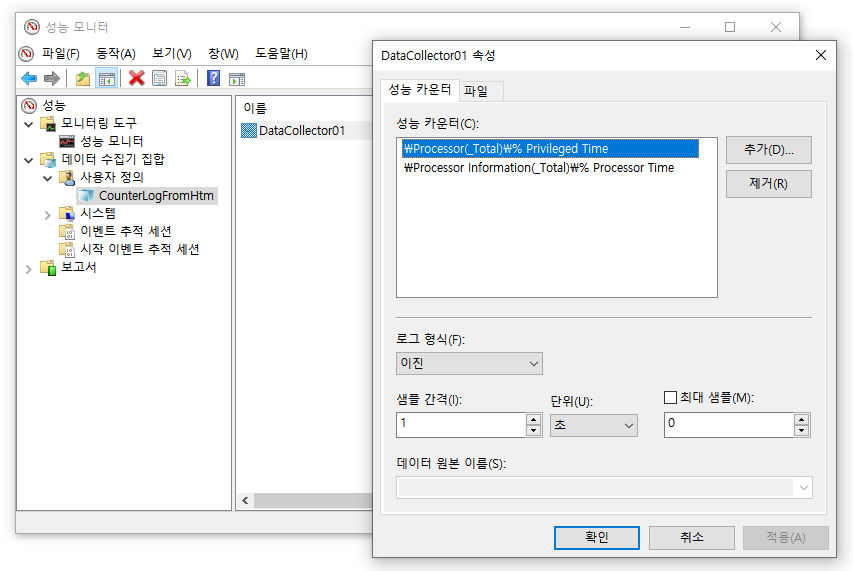Select 시작 이벤트 추적 세션 tree item

140,249
